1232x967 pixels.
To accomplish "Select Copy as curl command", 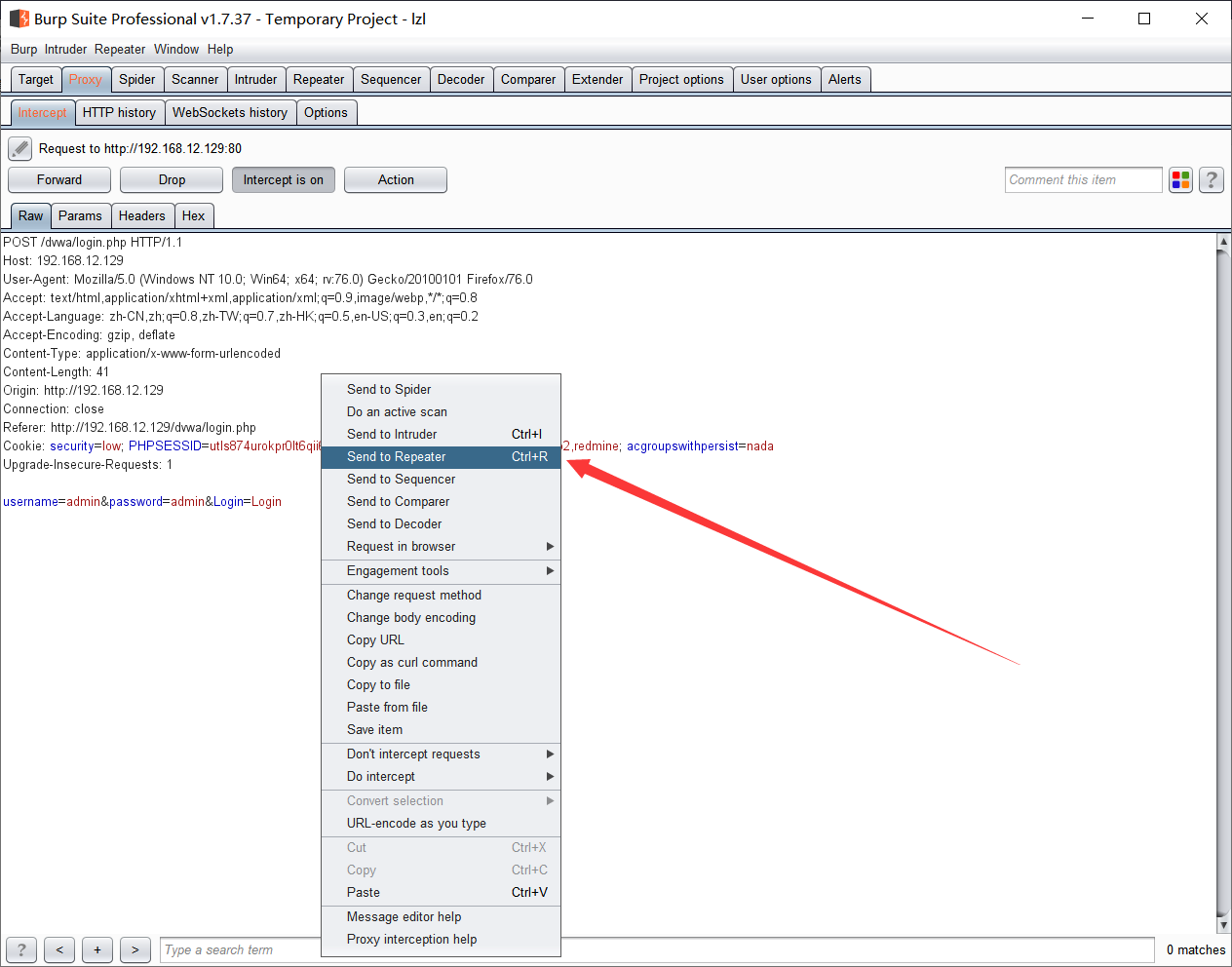I will [441, 662].
